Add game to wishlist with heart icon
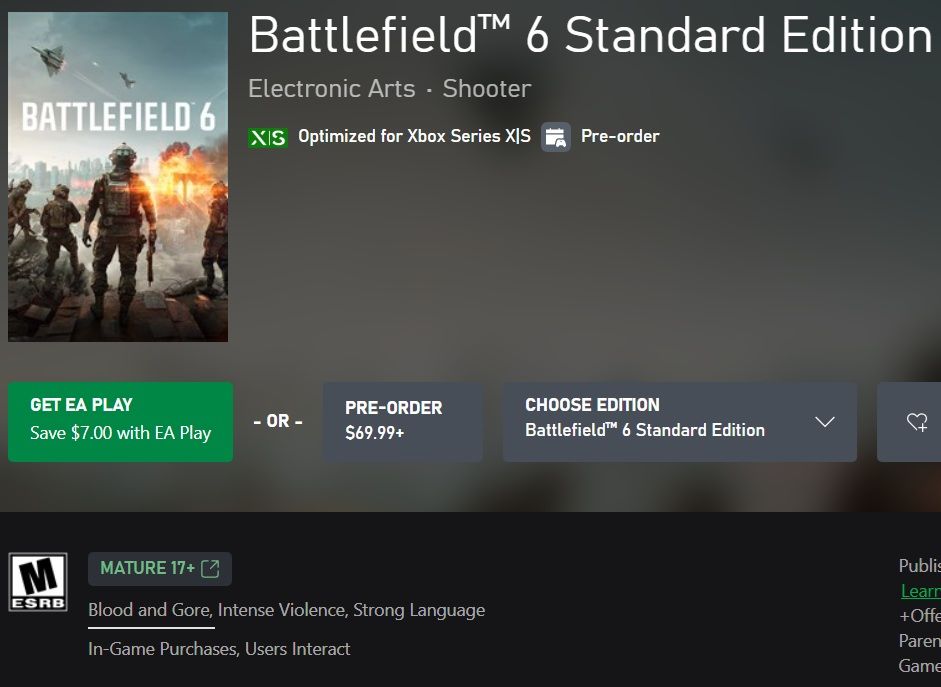 coord(916,422)
